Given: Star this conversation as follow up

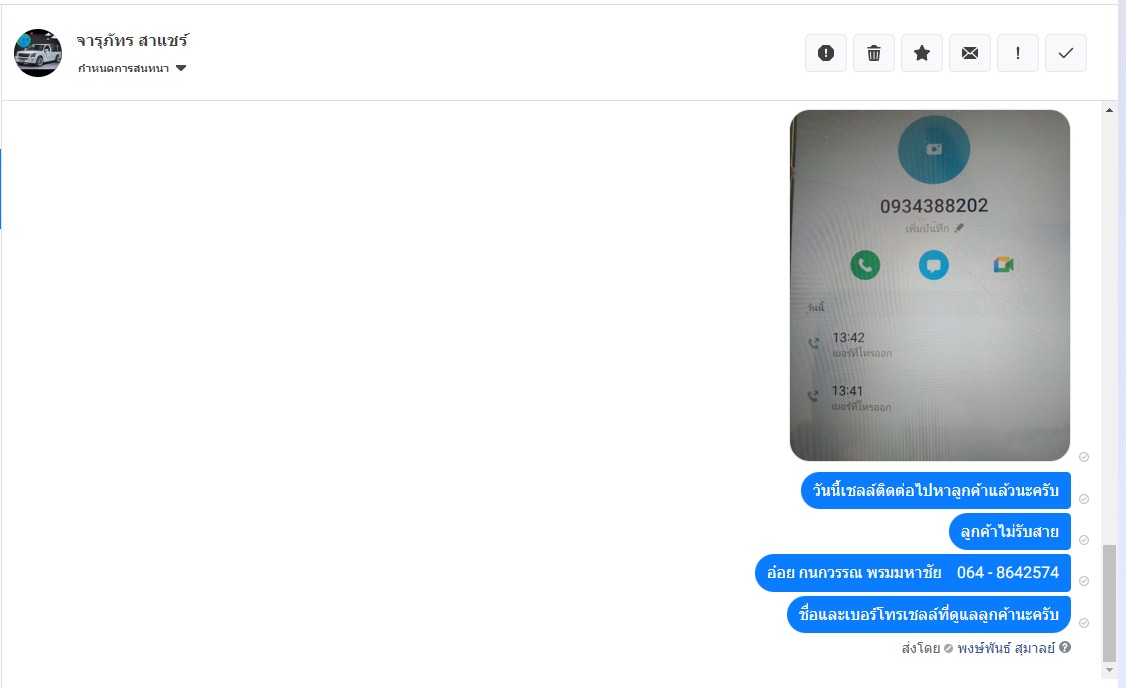Looking at the screenshot, I should (x=922, y=53).
